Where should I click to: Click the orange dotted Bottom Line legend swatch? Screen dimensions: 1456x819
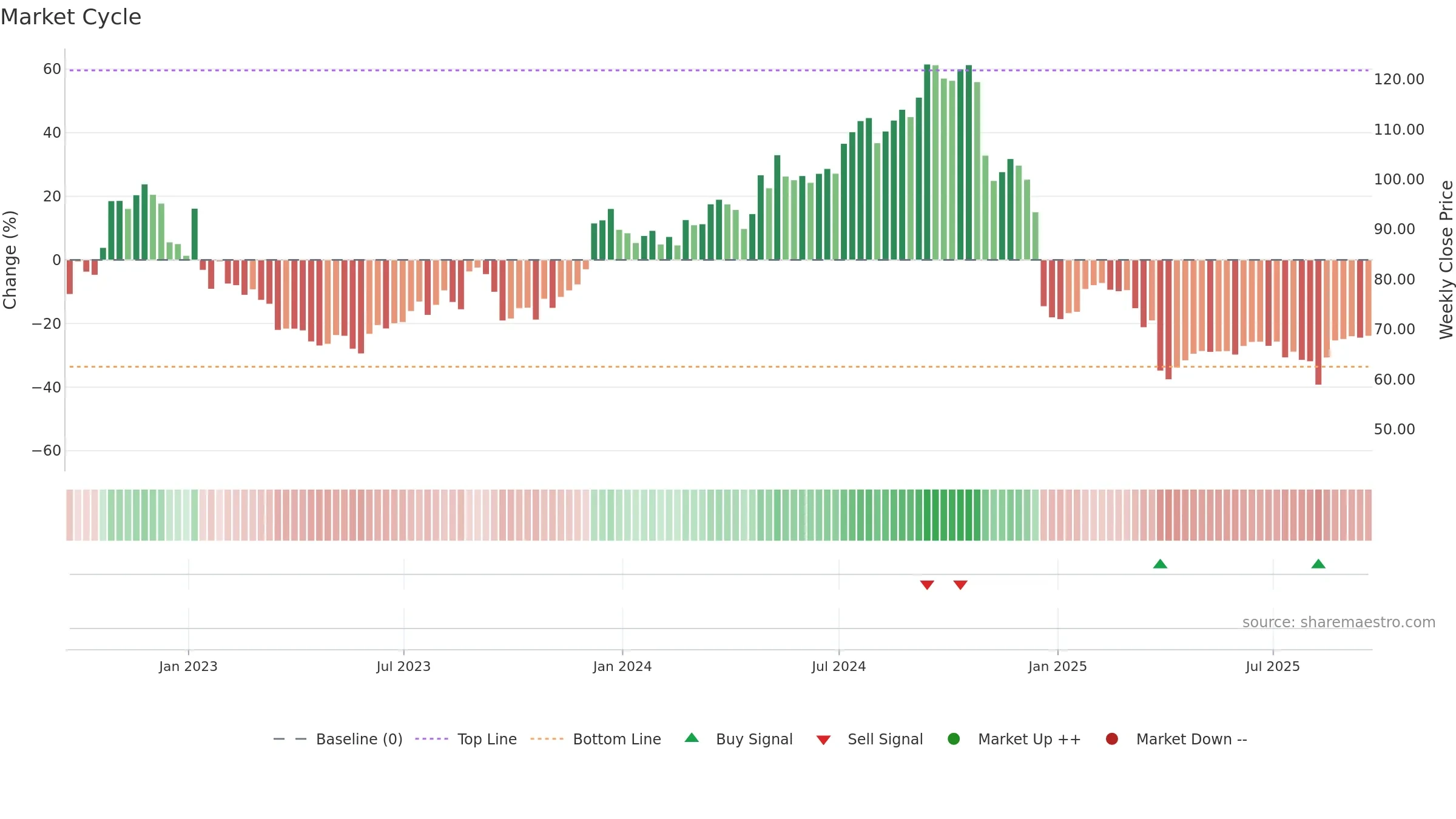click(547, 739)
